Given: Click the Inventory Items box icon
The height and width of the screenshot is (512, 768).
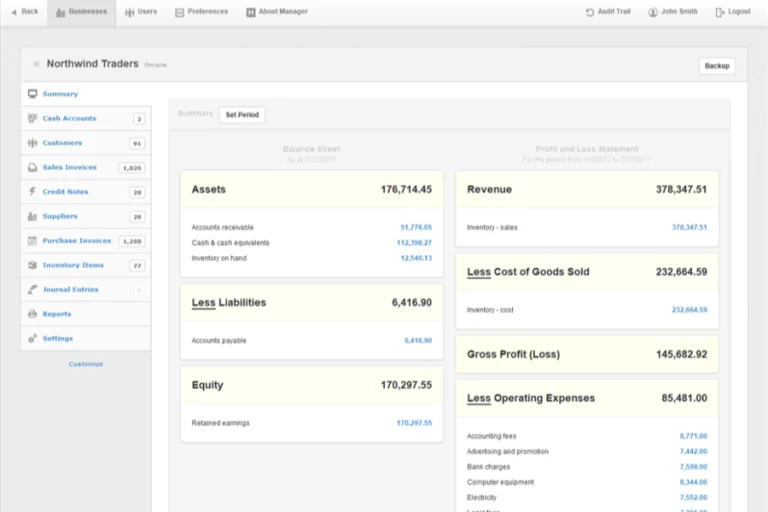Looking at the screenshot, I should point(32,265).
